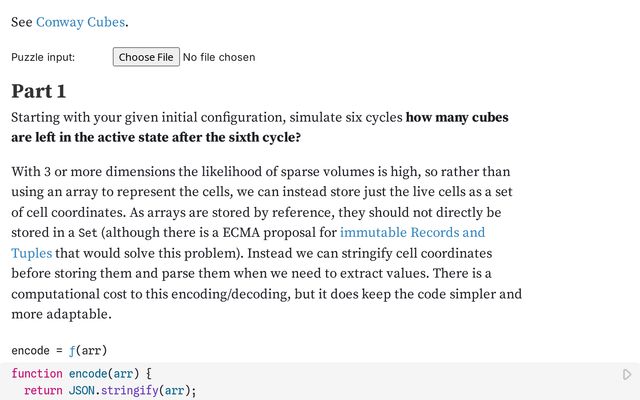
Task: Click the word 'See' before Conway Cubes
Action: (22, 22)
